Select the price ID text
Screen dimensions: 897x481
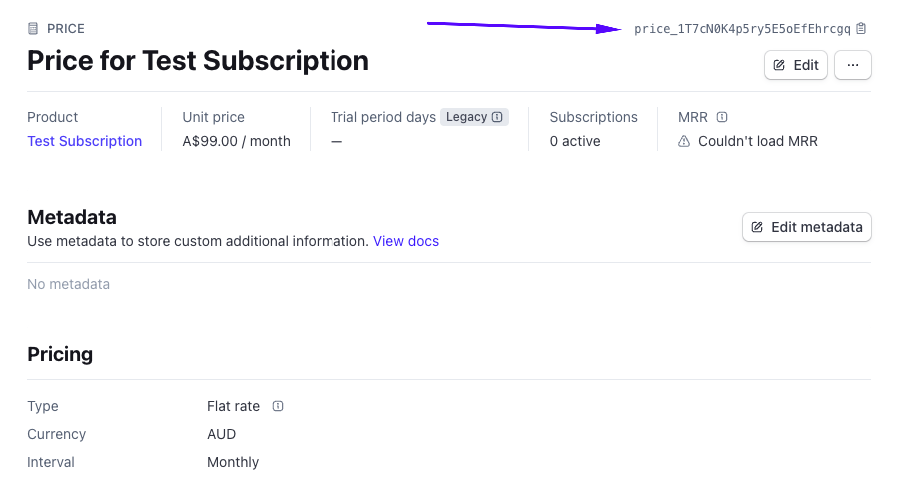click(x=742, y=29)
